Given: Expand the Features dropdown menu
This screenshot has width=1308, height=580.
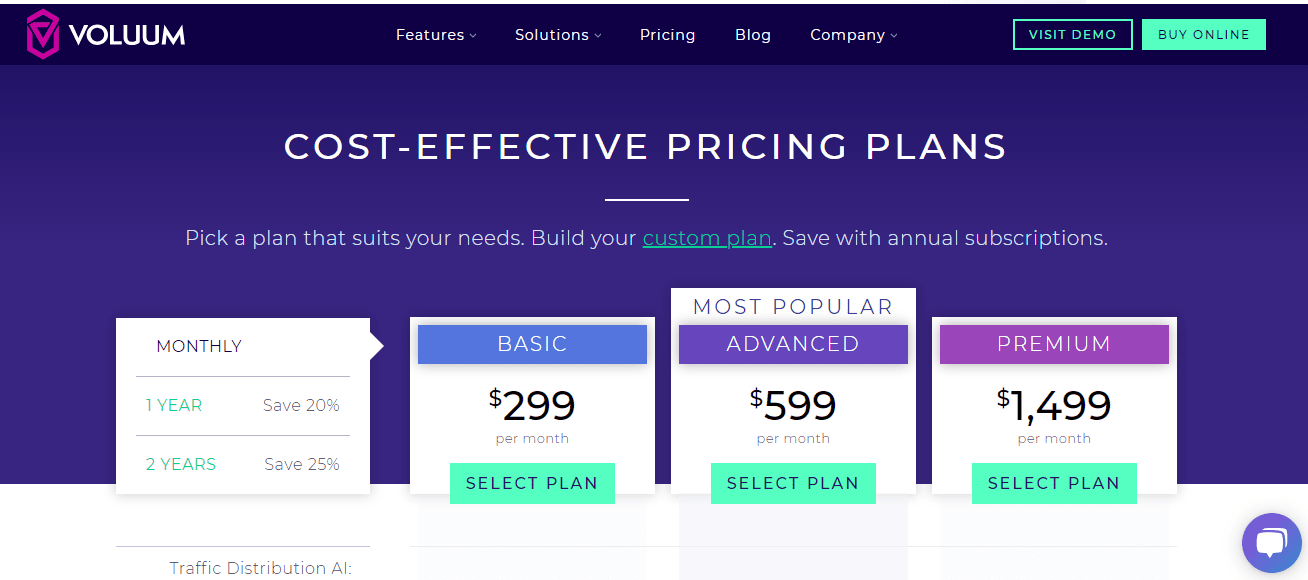Looking at the screenshot, I should 436,35.
